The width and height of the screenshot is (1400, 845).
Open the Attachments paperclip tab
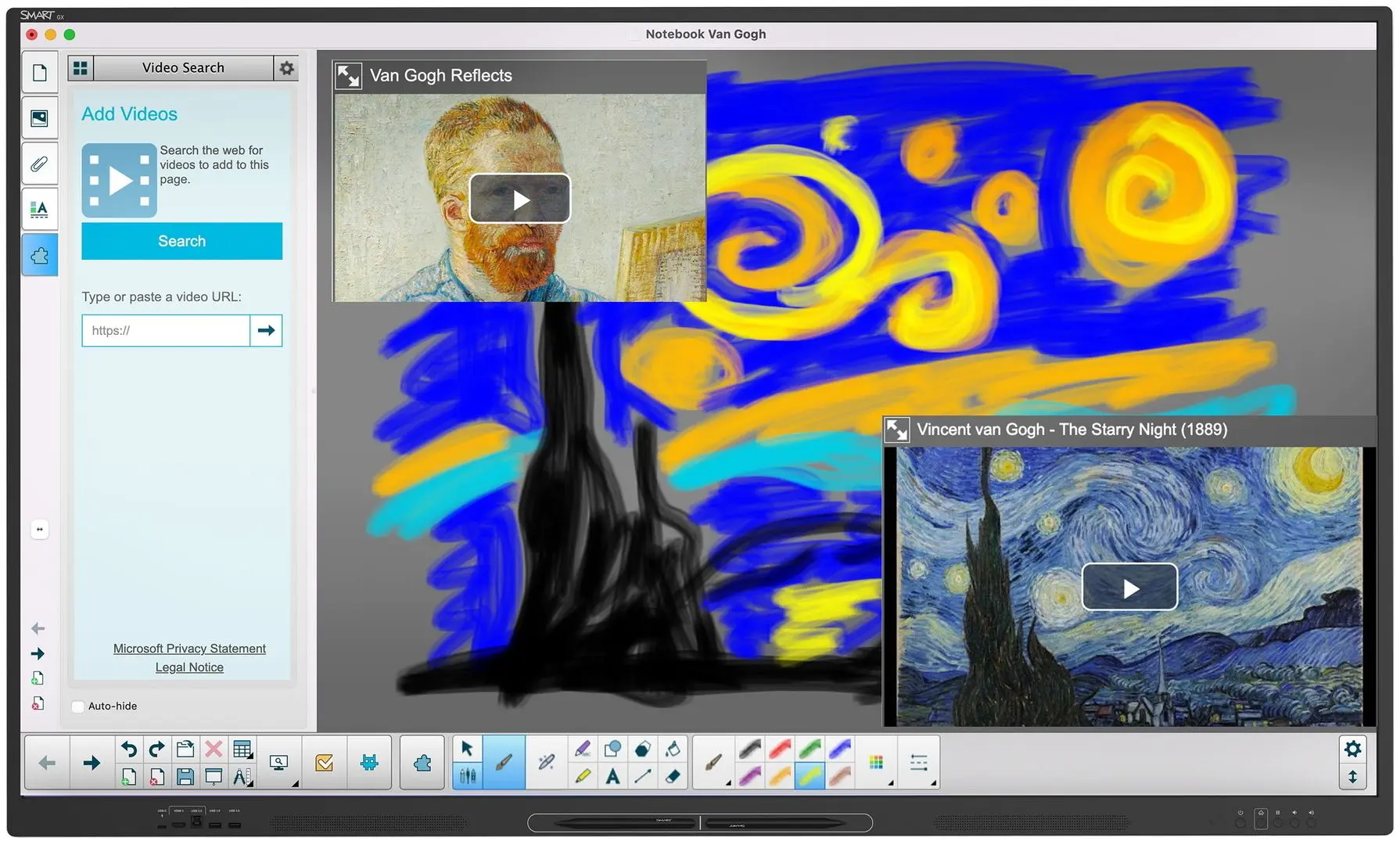pyautogui.click(x=39, y=164)
